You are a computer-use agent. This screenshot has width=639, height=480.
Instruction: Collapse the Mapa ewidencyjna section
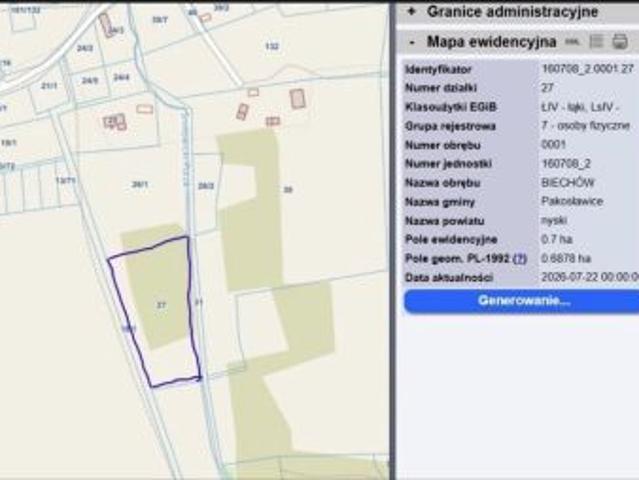tap(412, 42)
